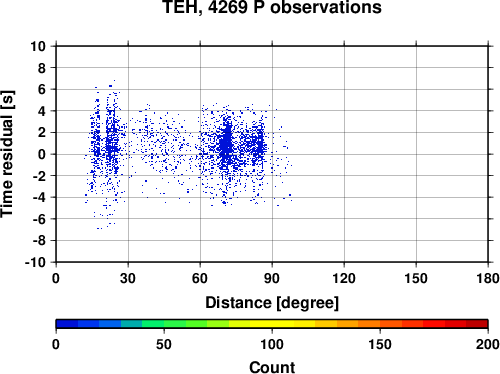
Task: Click x-axis tick label 180
Action: click(488, 278)
